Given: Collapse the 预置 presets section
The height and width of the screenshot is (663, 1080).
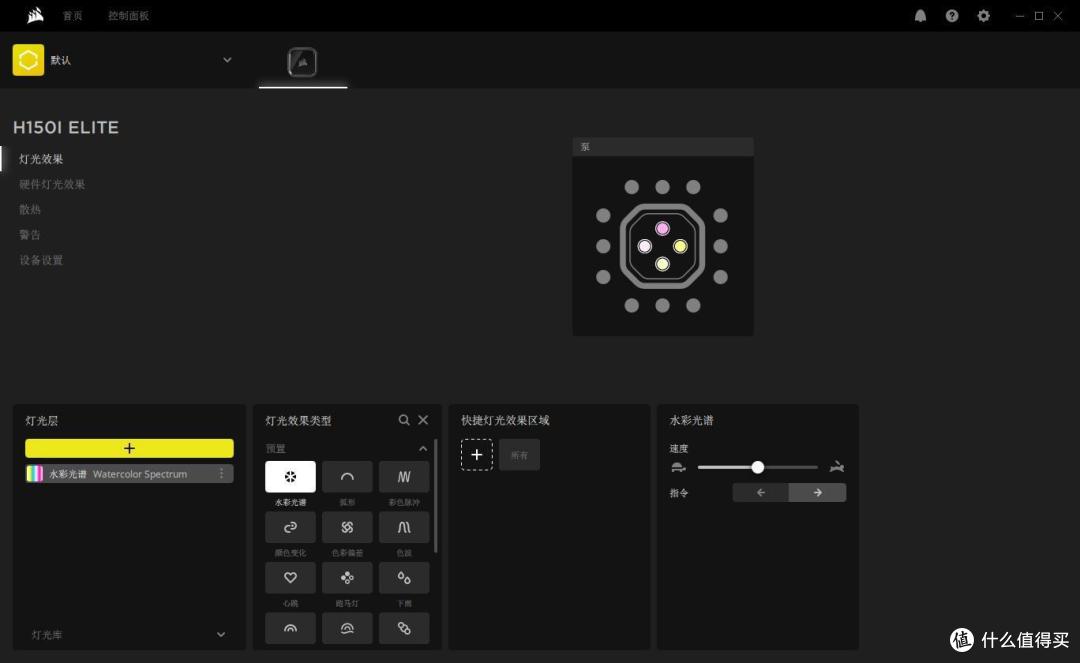Looking at the screenshot, I should (423, 449).
